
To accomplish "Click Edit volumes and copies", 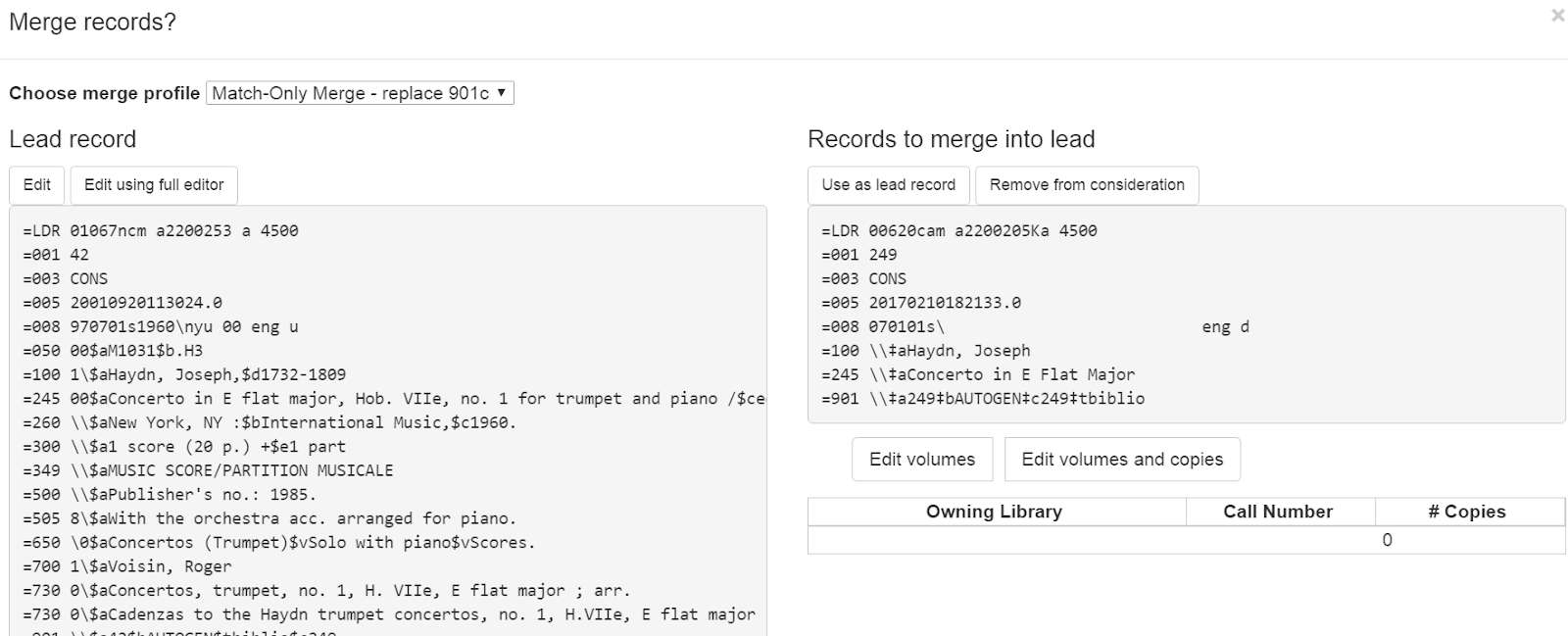I will pyautogui.click(x=1122, y=459).
